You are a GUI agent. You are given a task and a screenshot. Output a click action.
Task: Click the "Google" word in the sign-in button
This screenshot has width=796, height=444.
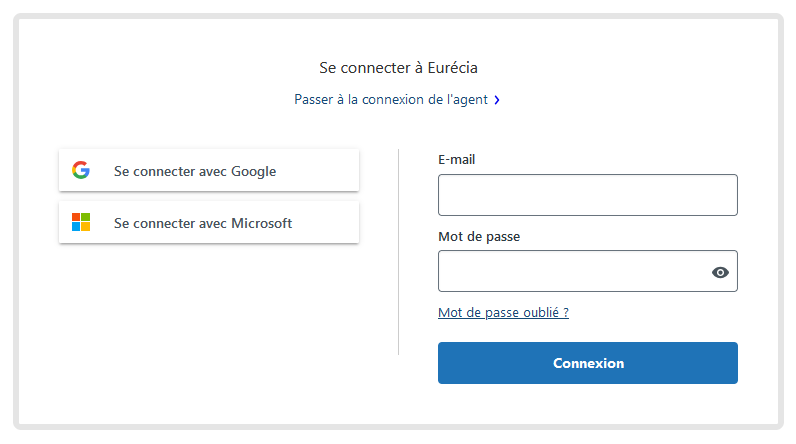point(253,172)
